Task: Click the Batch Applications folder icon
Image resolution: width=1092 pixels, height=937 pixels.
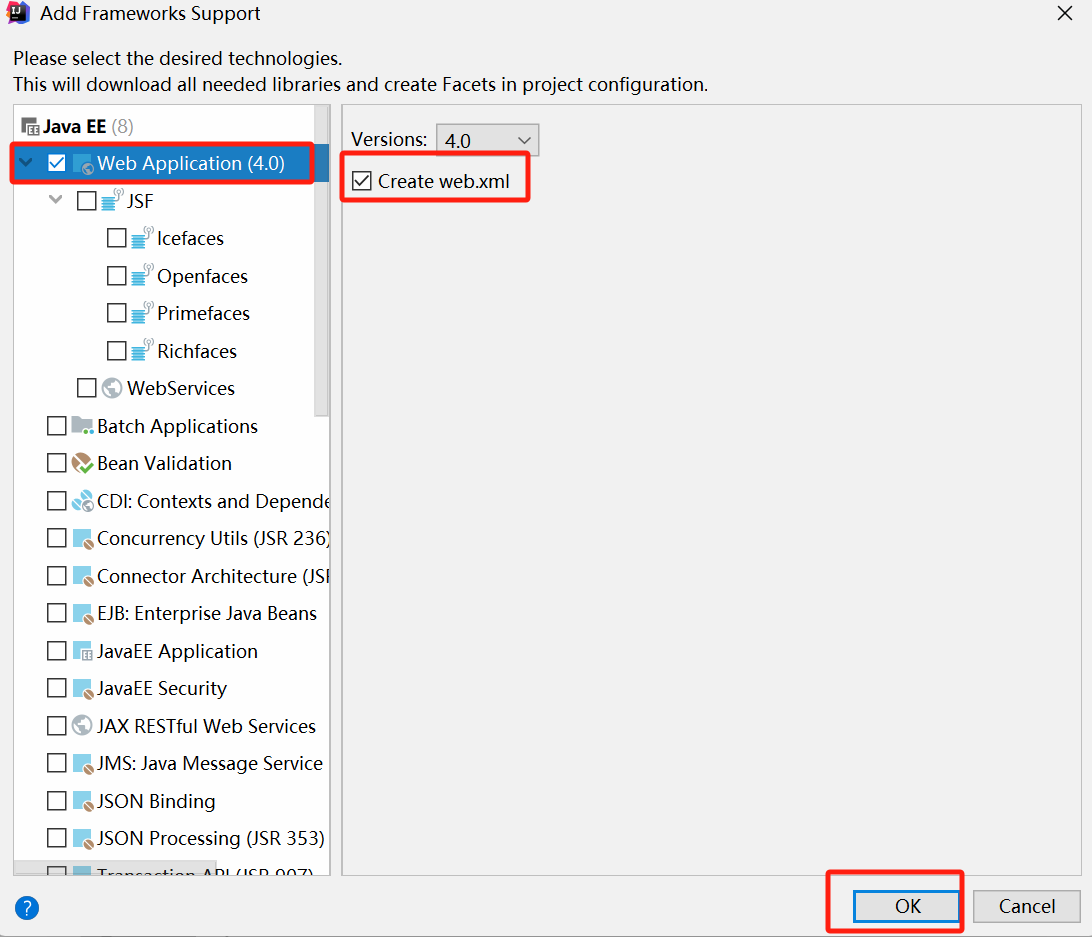Action: coord(82,426)
